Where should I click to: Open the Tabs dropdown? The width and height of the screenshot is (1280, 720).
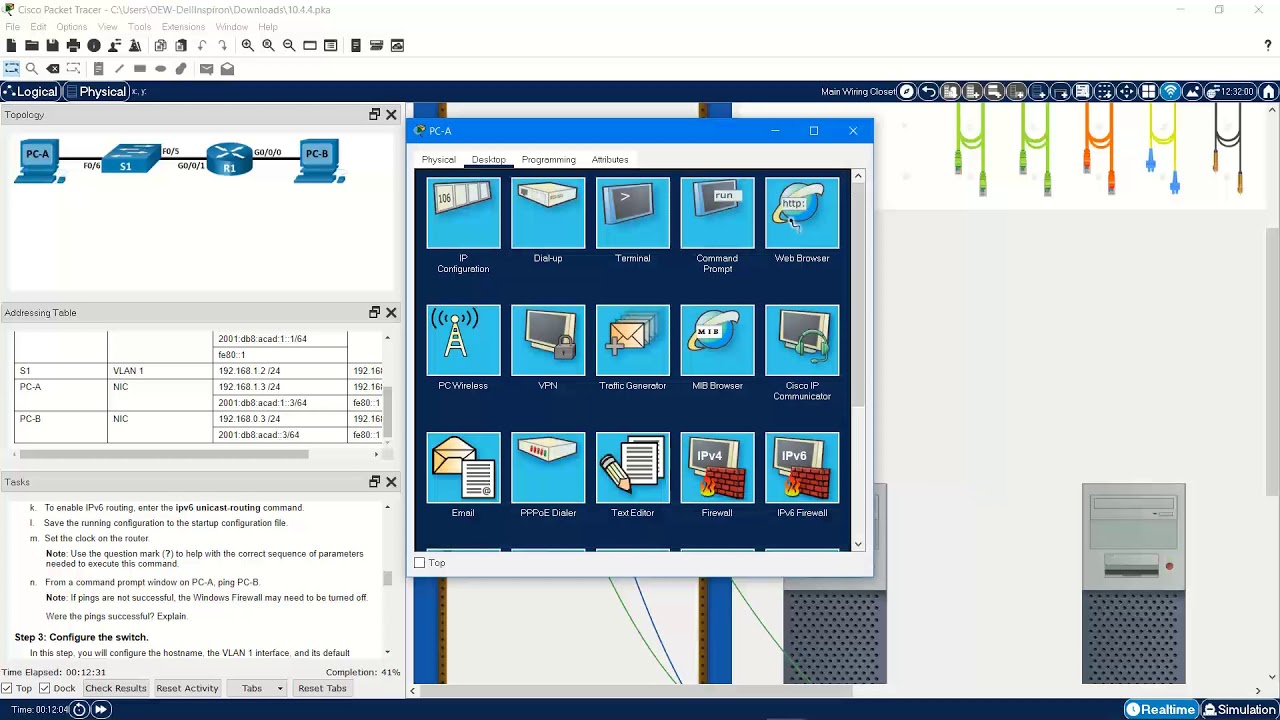[256, 688]
